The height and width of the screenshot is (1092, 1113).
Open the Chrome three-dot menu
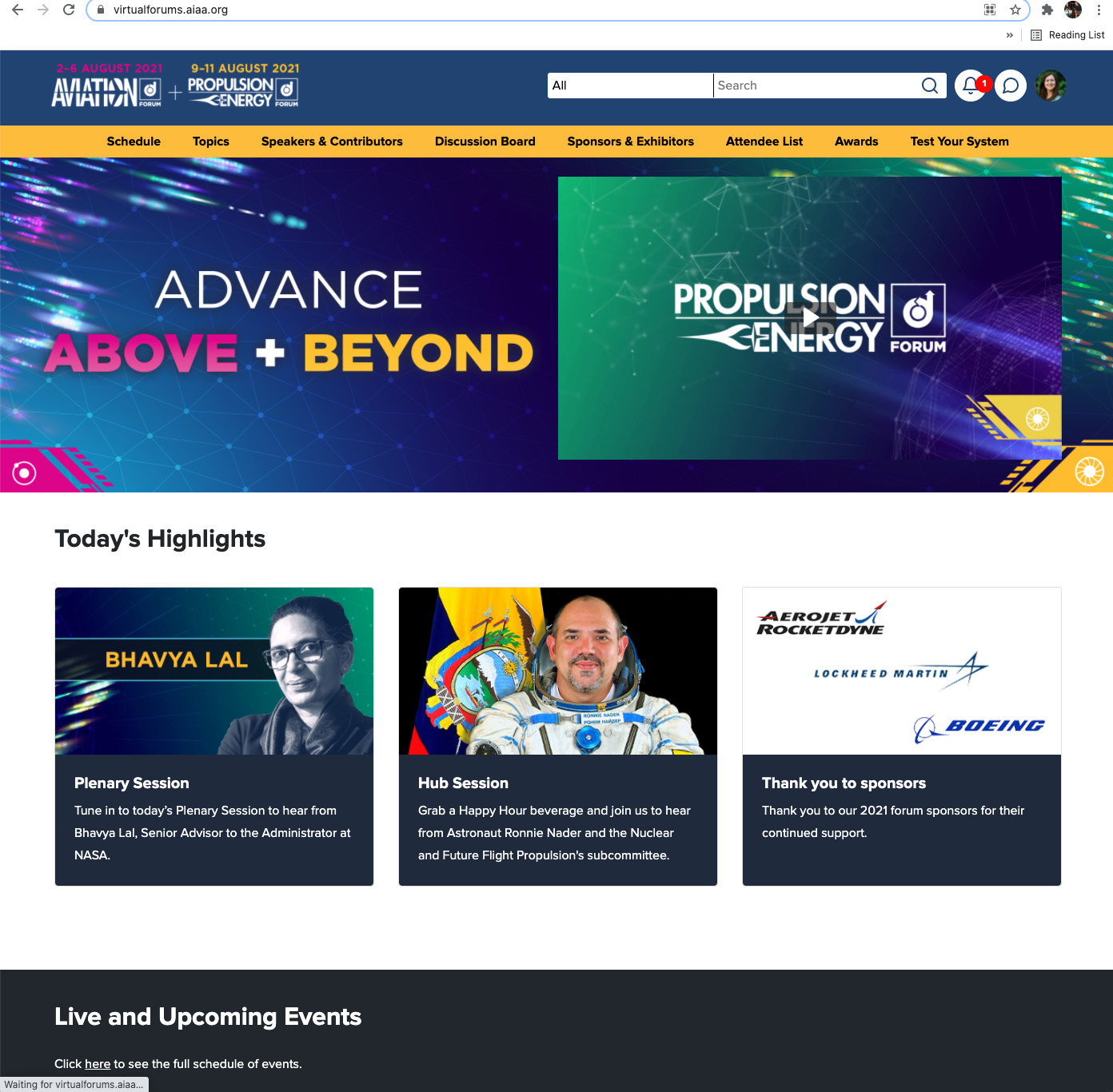coord(1099,10)
